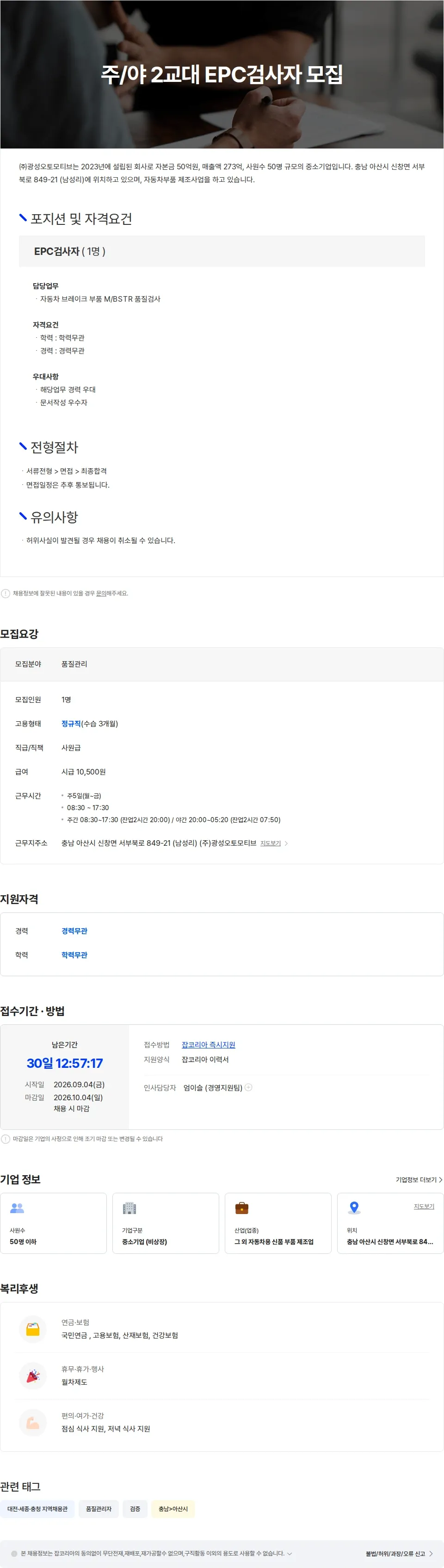The width and height of the screenshot is (444, 1568).
Task: Select the 대전·세종·충청 지역채용관 tag
Action: pos(37,1509)
